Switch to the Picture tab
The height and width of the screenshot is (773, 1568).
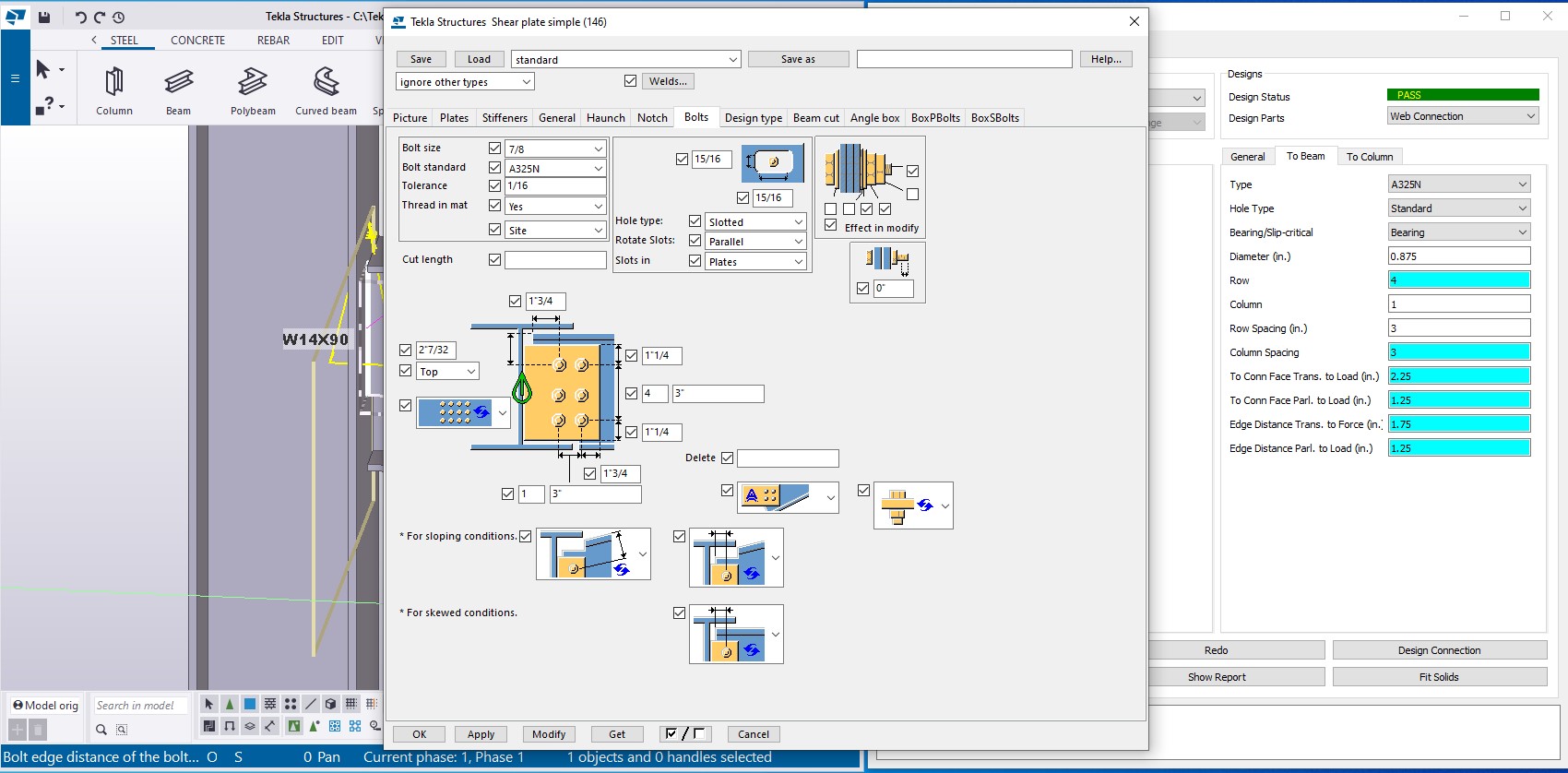(x=410, y=118)
